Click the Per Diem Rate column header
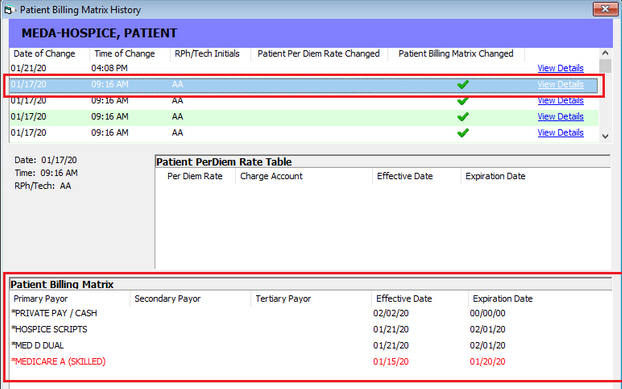The image size is (622, 389). 194,176
